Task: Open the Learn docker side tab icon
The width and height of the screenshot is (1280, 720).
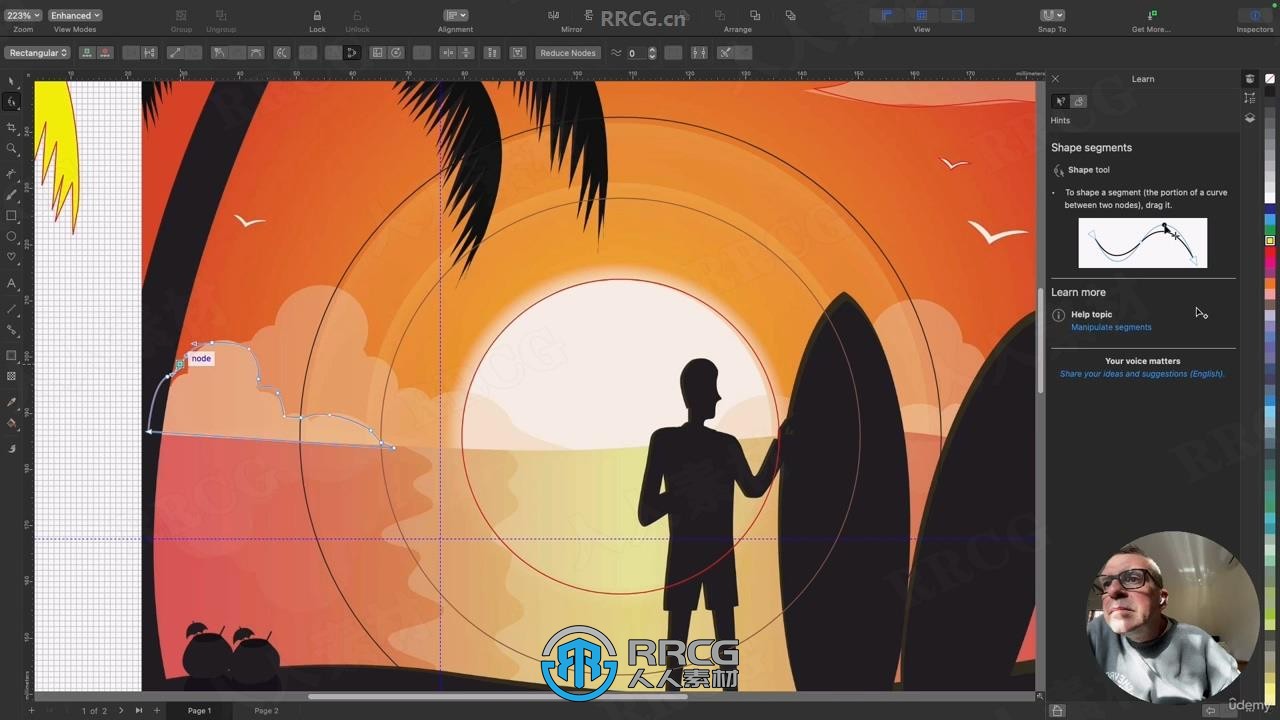Action: pyautogui.click(x=1250, y=79)
